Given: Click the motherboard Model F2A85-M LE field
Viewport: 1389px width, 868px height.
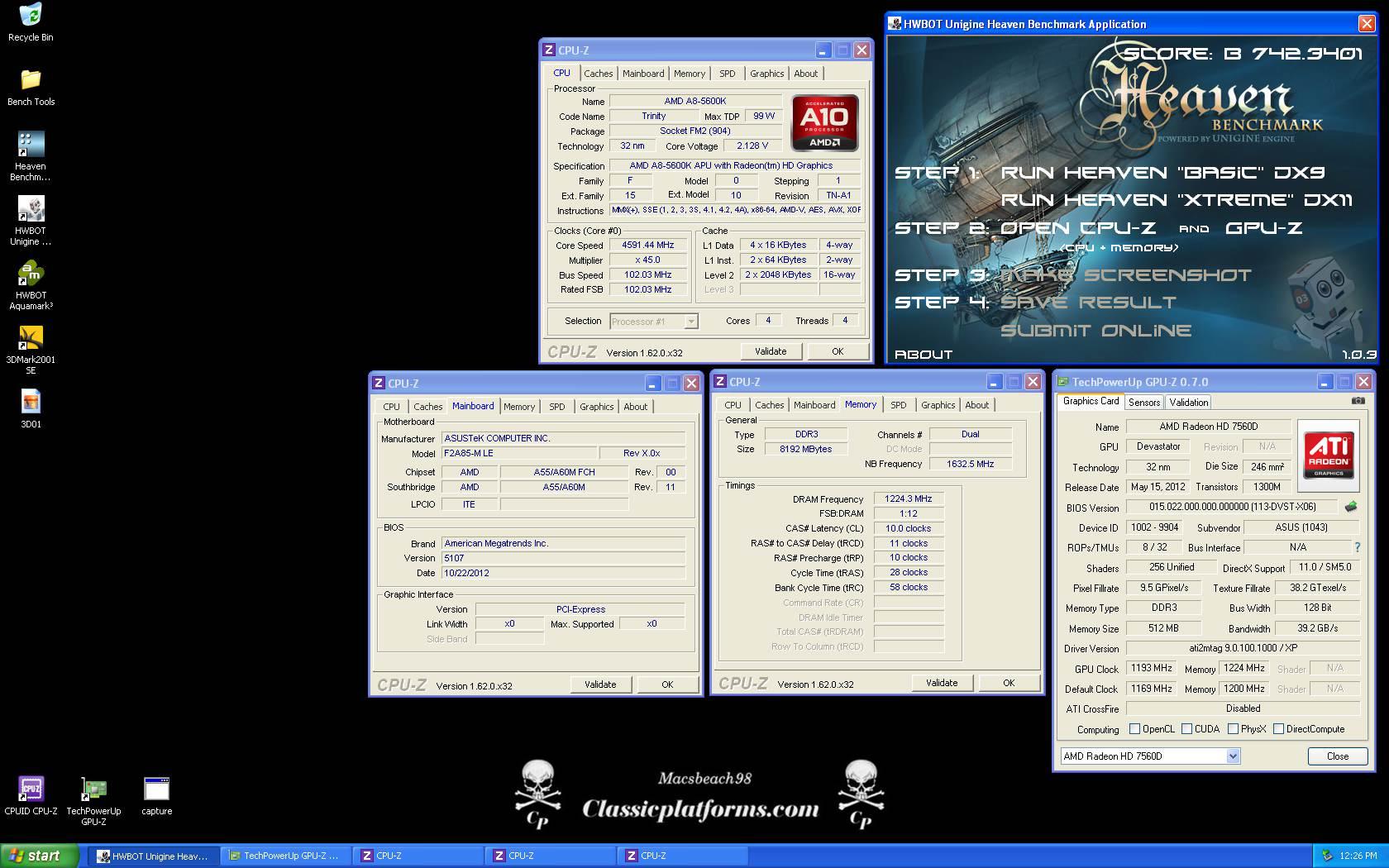Looking at the screenshot, I should point(518,453).
